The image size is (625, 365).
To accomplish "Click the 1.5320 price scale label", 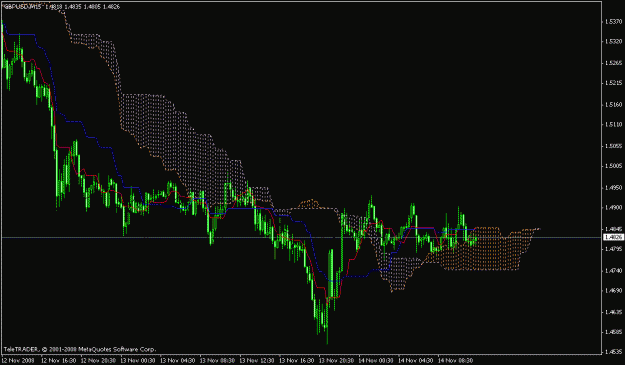I will click(613, 41).
